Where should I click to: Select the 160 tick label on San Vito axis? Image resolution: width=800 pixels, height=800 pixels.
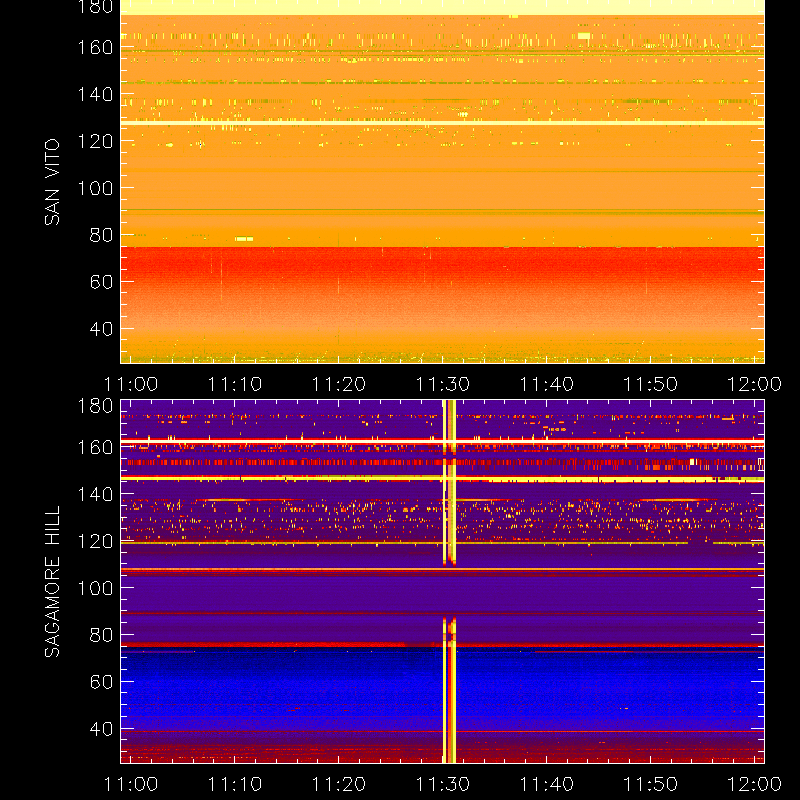pos(95,47)
